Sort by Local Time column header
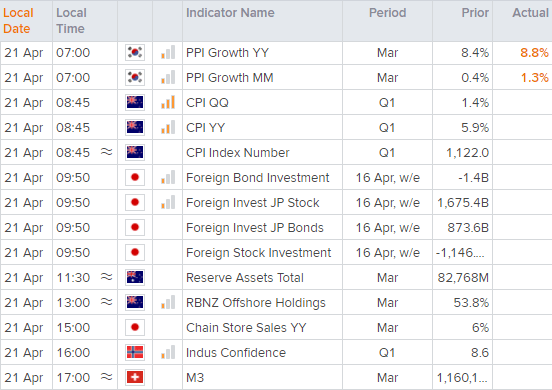This screenshot has width=552, height=390. click(x=71, y=21)
